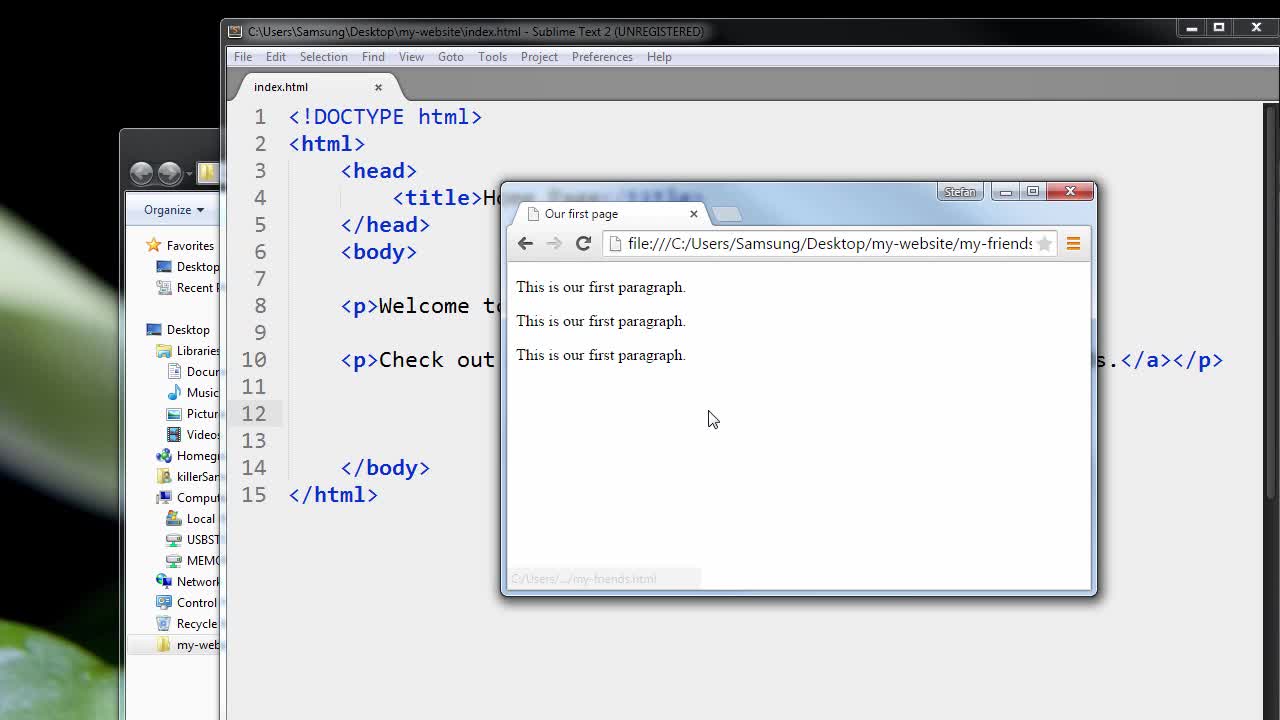This screenshot has width=1280, height=720.
Task: Select Favorites in Explorer sidebar
Action: tap(180, 245)
